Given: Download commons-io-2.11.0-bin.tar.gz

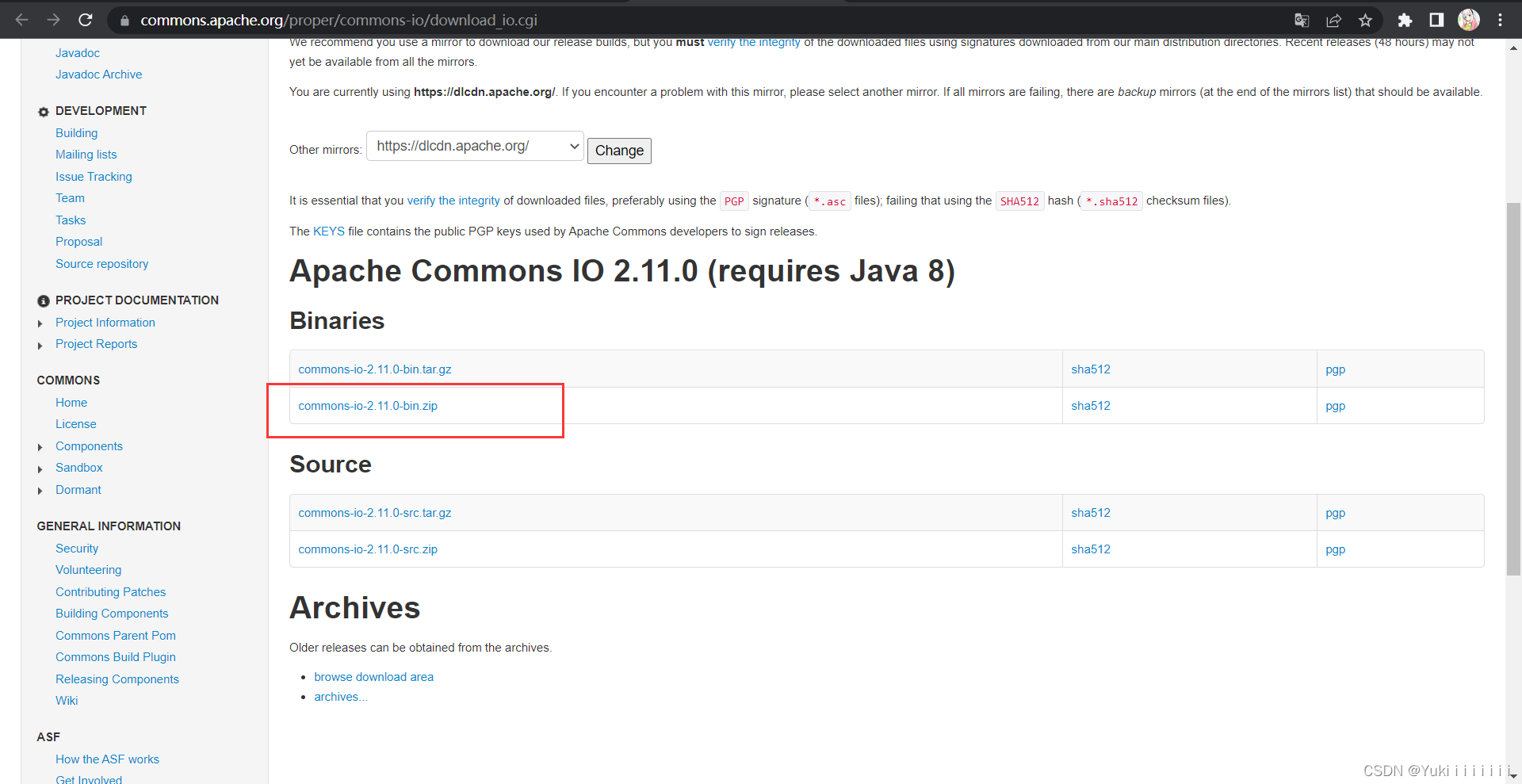Looking at the screenshot, I should pos(375,369).
